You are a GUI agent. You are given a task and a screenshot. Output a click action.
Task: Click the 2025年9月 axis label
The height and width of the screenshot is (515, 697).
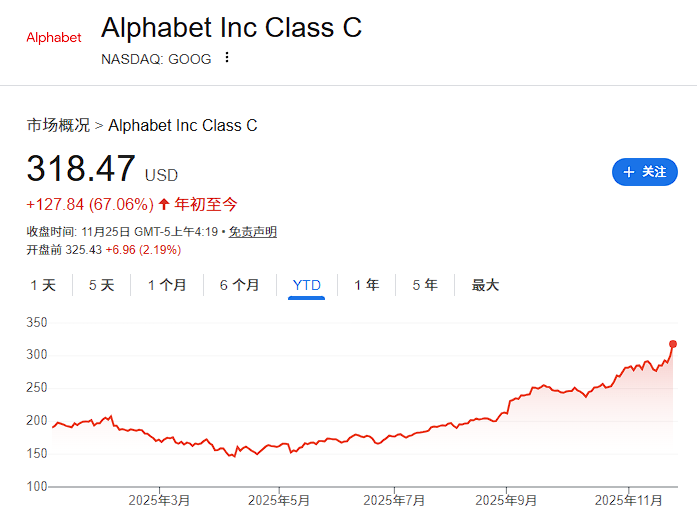point(508,499)
